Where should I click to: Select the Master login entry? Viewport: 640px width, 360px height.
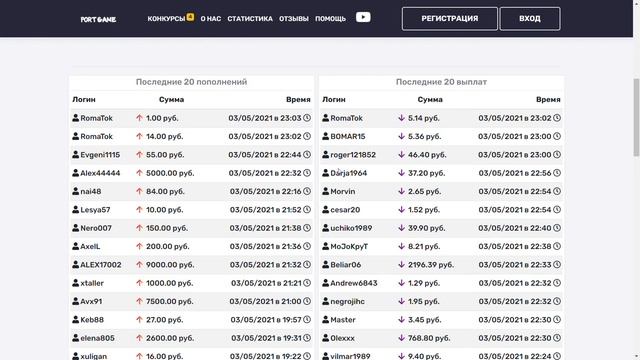tap(343, 320)
